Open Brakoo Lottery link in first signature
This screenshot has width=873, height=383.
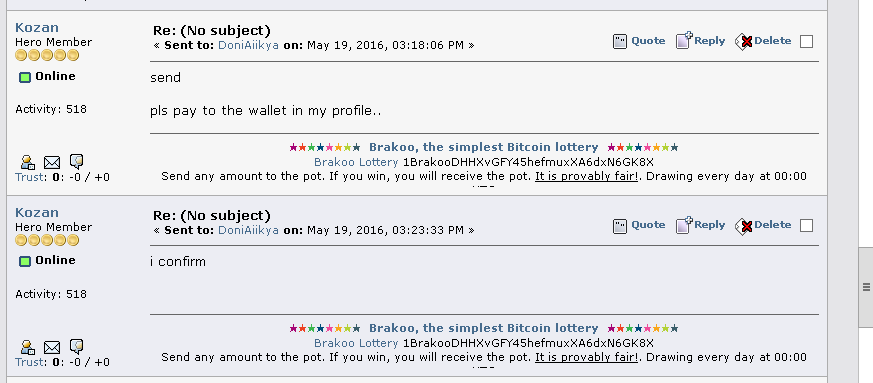click(x=356, y=162)
